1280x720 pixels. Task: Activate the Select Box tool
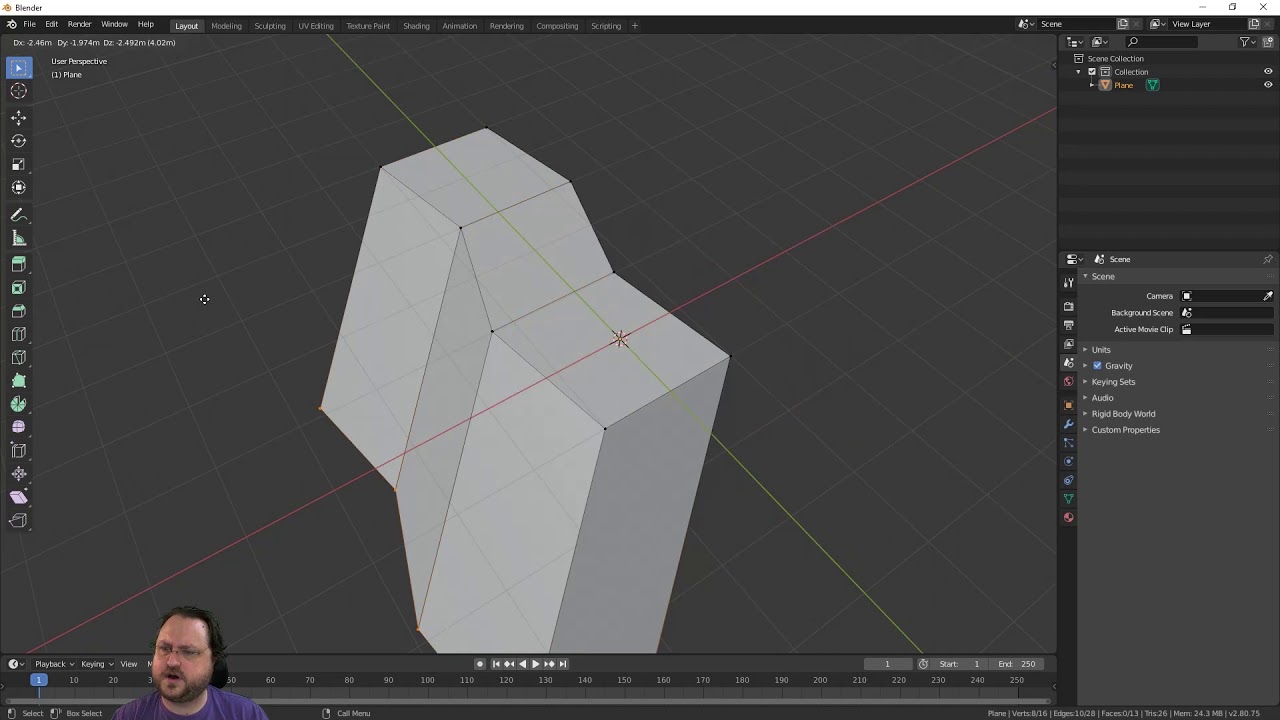pos(18,67)
